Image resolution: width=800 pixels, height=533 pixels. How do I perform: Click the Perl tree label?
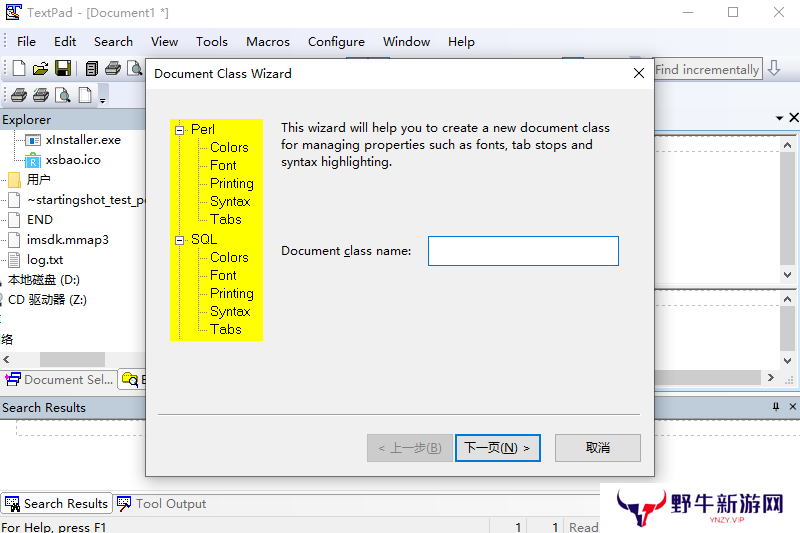(x=203, y=130)
